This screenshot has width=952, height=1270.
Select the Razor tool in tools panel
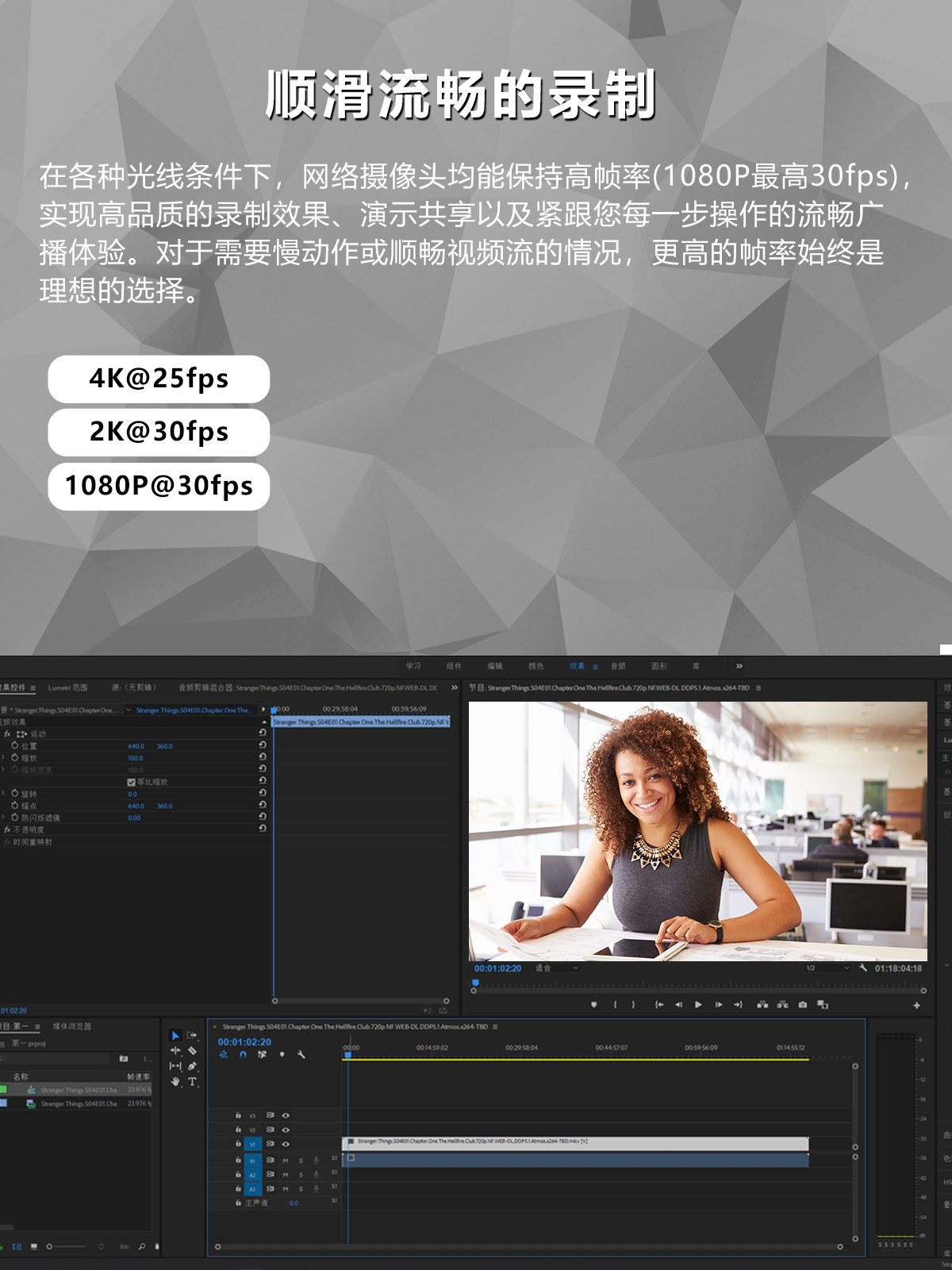point(192,1050)
